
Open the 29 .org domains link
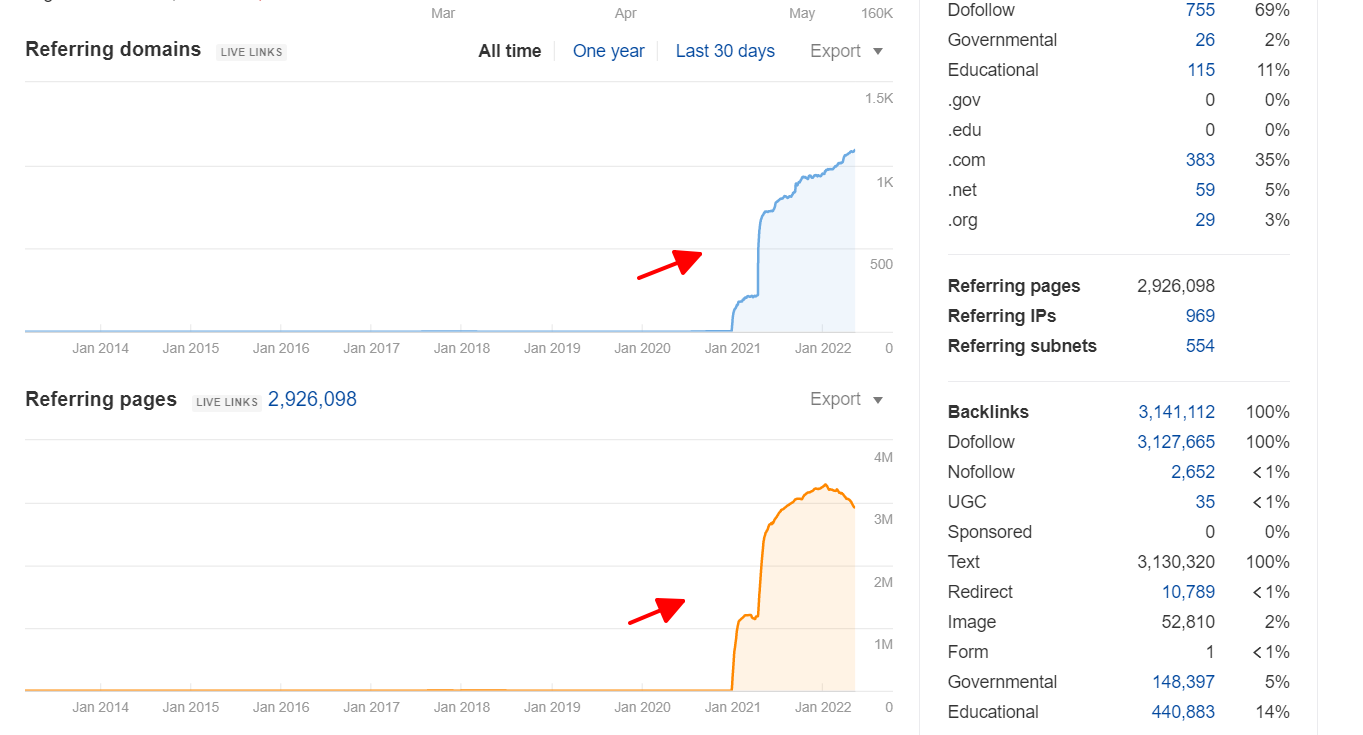point(1205,220)
